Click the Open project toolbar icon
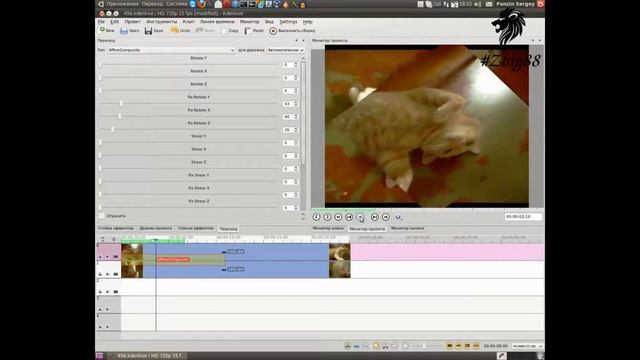The height and width of the screenshot is (360, 640). click(x=124, y=31)
